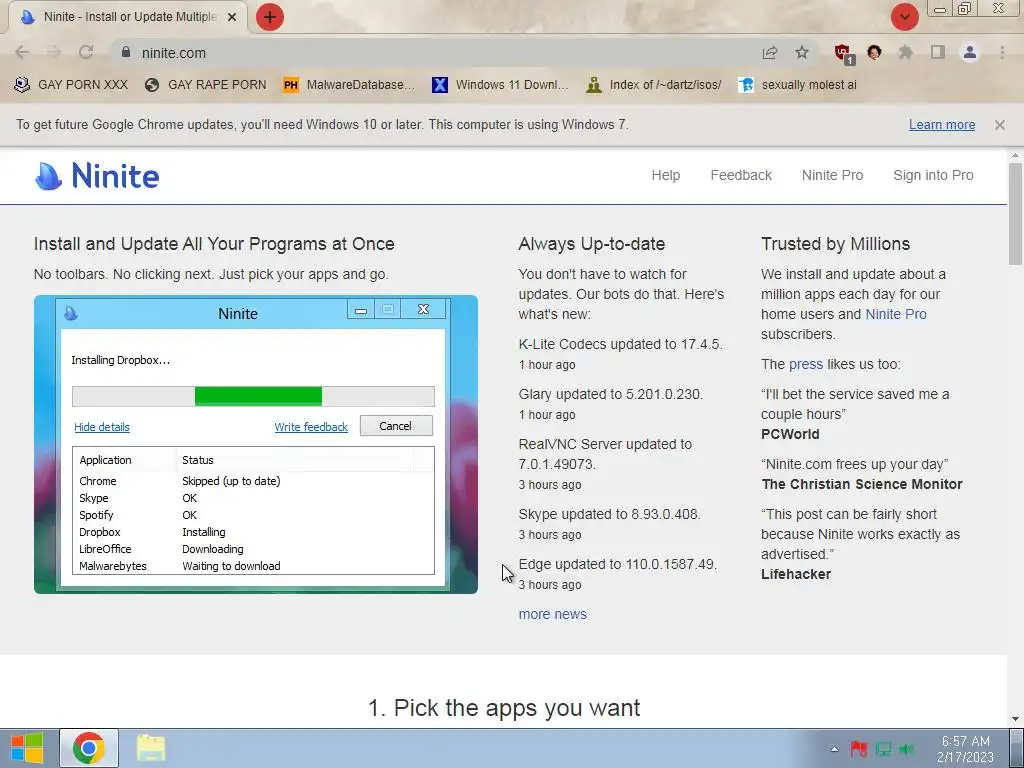The height and width of the screenshot is (768, 1024).
Task: Open Ninite Pro in the header
Action: pos(832,175)
